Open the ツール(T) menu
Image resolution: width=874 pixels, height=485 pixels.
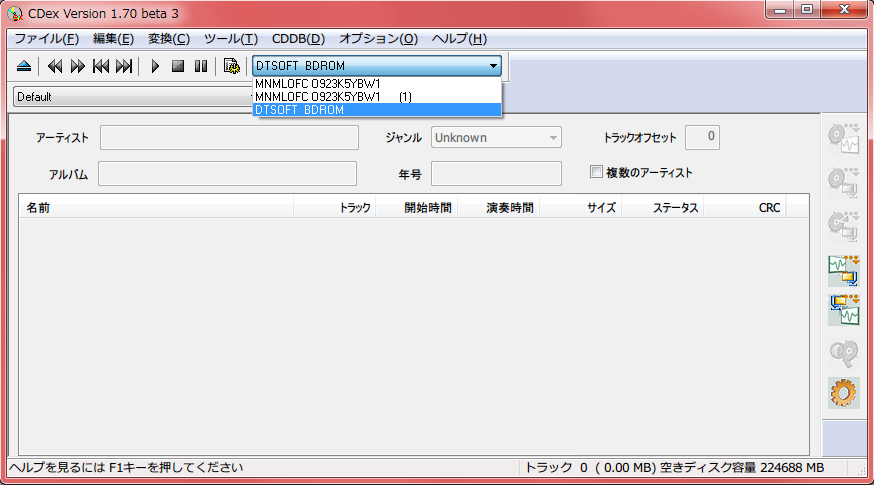click(x=231, y=39)
